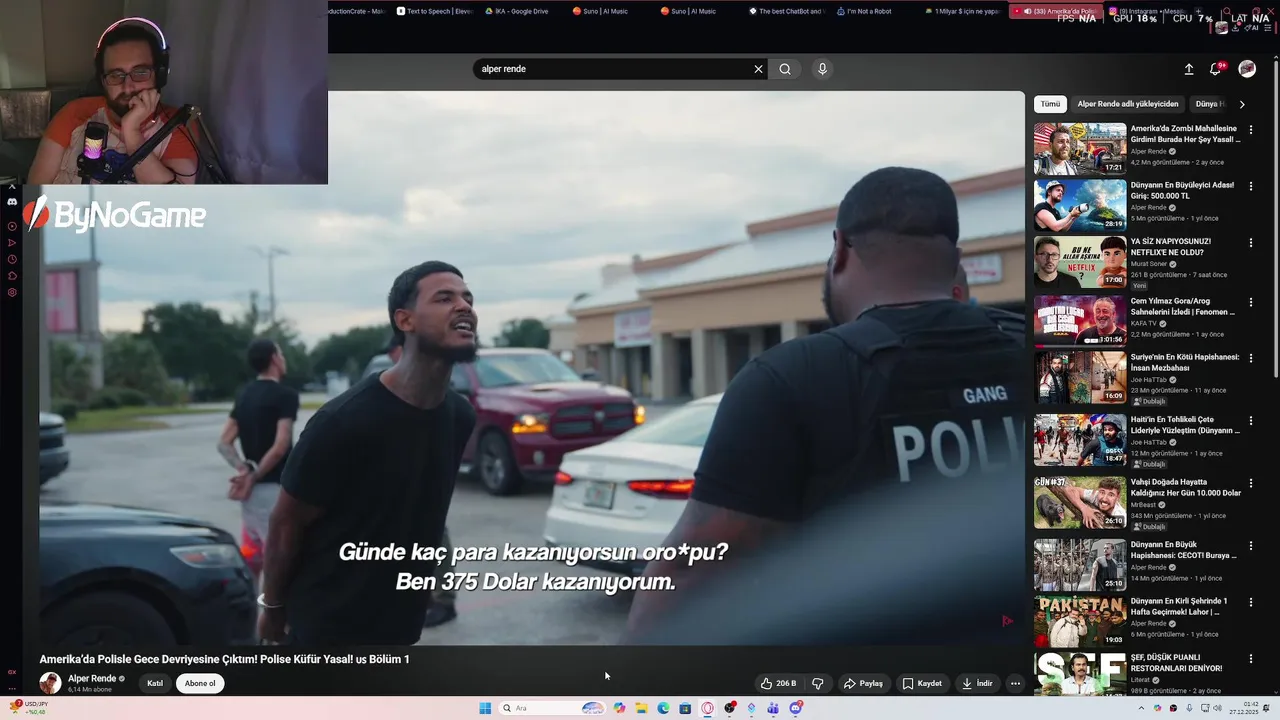
Task: Open Opera GX icon in taskbar
Action: tap(707, 708)
